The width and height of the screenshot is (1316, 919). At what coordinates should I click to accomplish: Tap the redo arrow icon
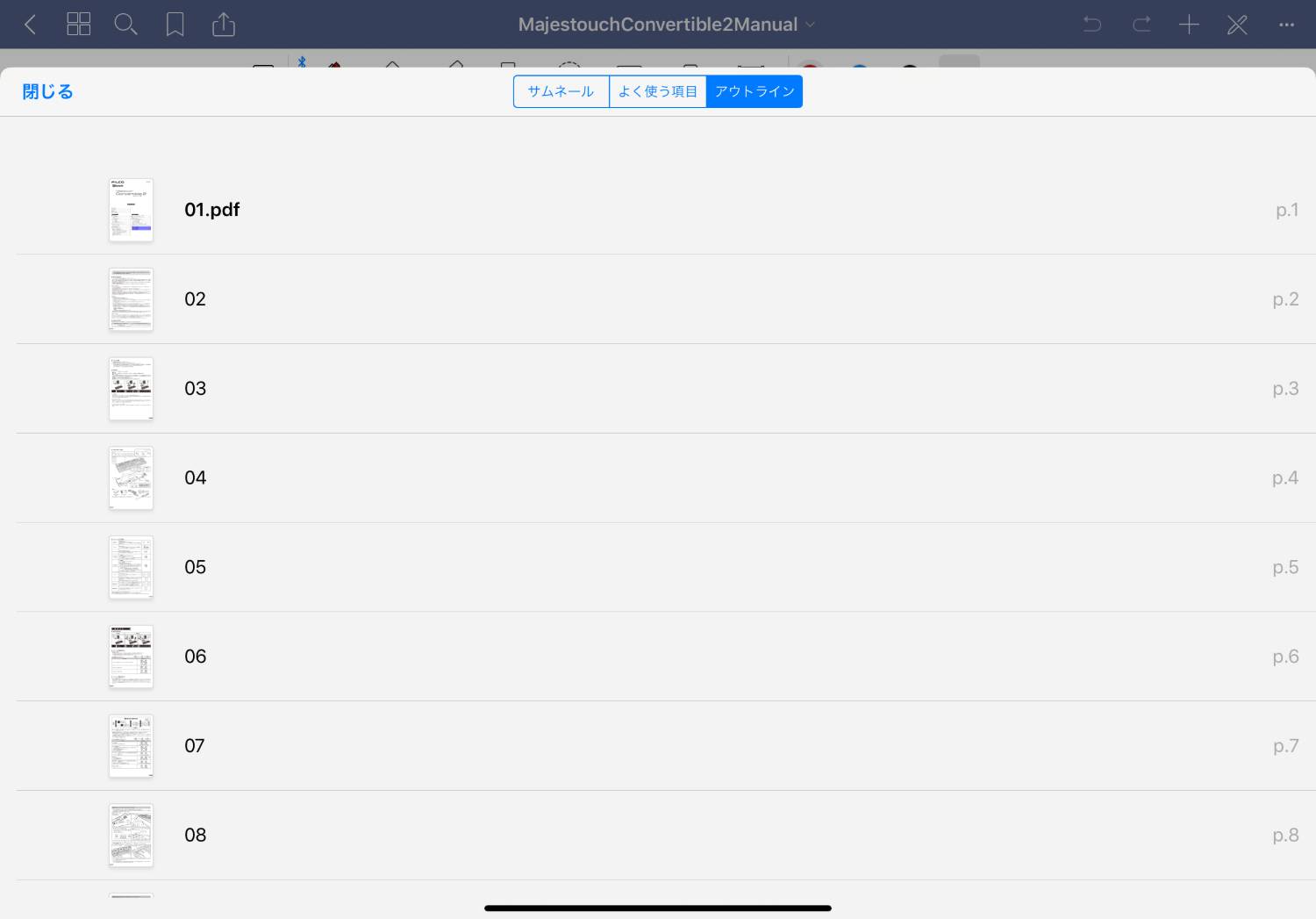click(x=1141, y=25)
